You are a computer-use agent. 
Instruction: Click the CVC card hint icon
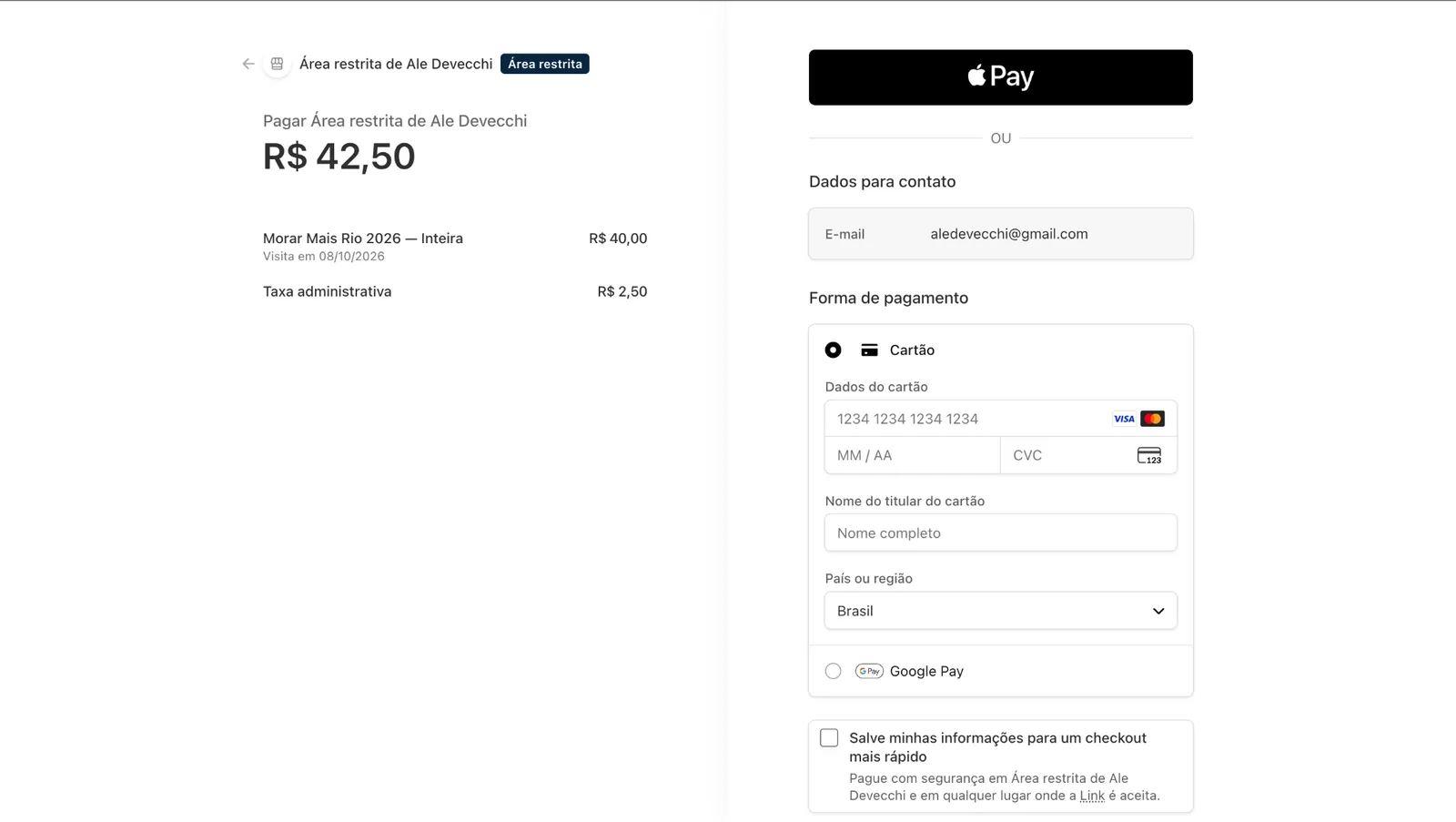click(x=1149, y=455)
